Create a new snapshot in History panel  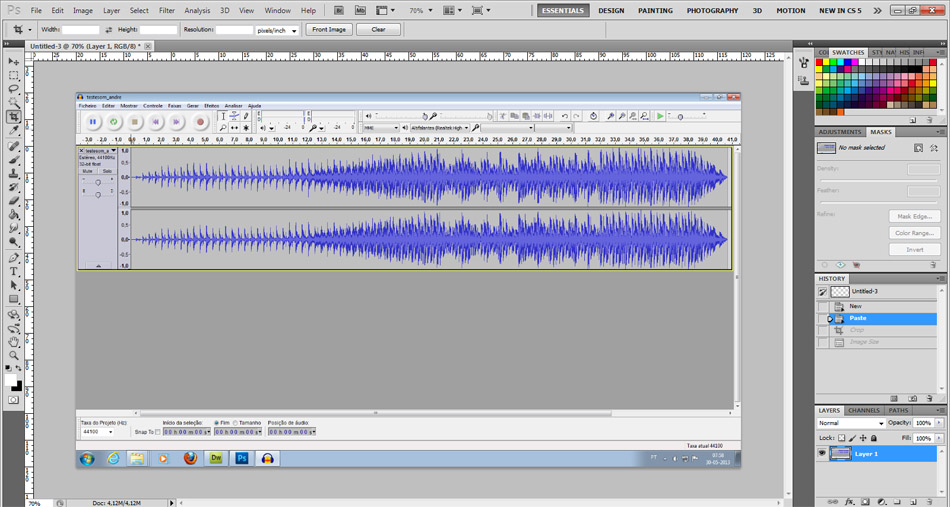pos(912,399)
